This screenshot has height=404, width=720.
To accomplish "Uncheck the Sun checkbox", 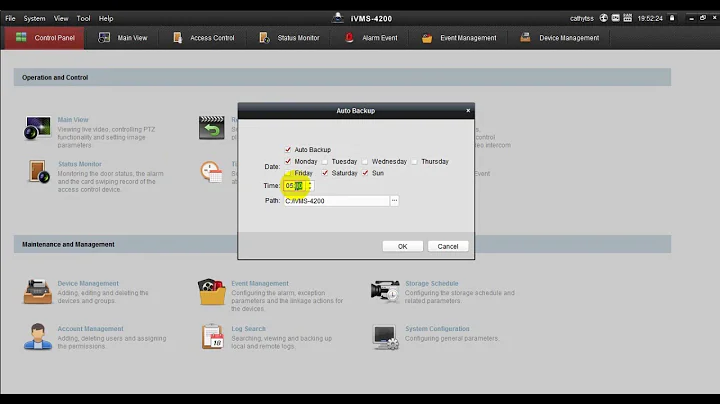I will [x=365, y=173].
